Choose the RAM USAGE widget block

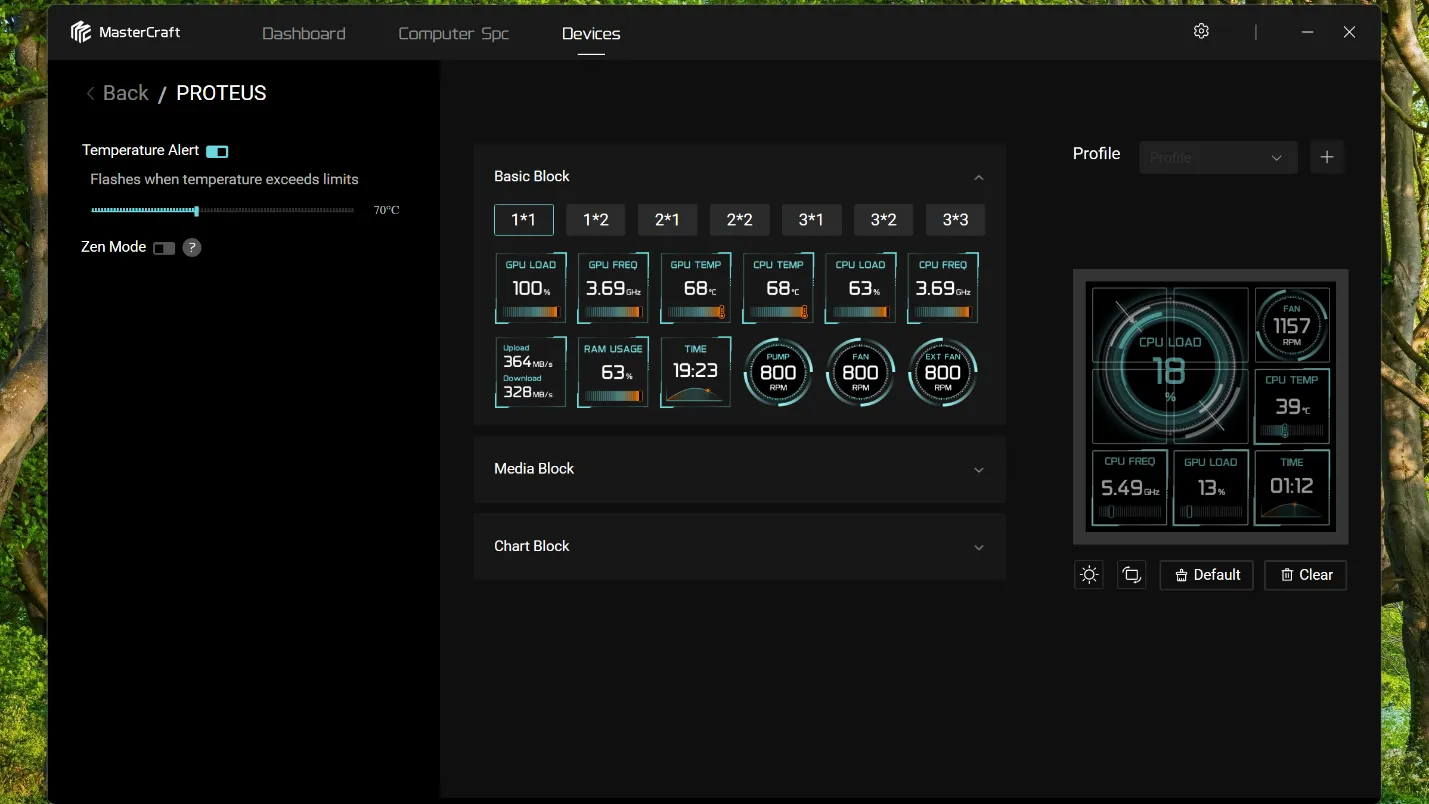(613, 372)
